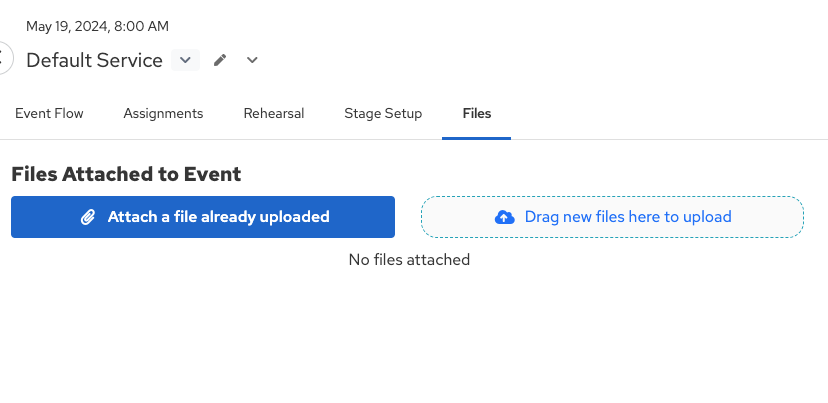Switch to the Event Flow tab
The height and width of the screenshot is (403, 828).
pyautogui.click(x=49, y=114)
